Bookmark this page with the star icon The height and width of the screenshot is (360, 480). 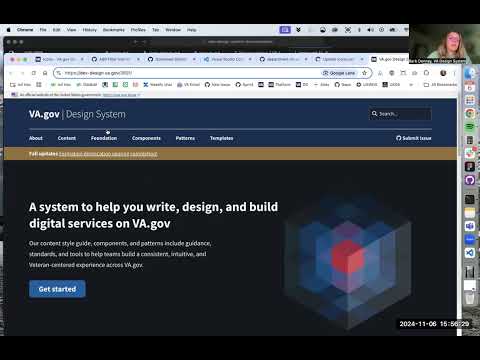click(365, 73)
